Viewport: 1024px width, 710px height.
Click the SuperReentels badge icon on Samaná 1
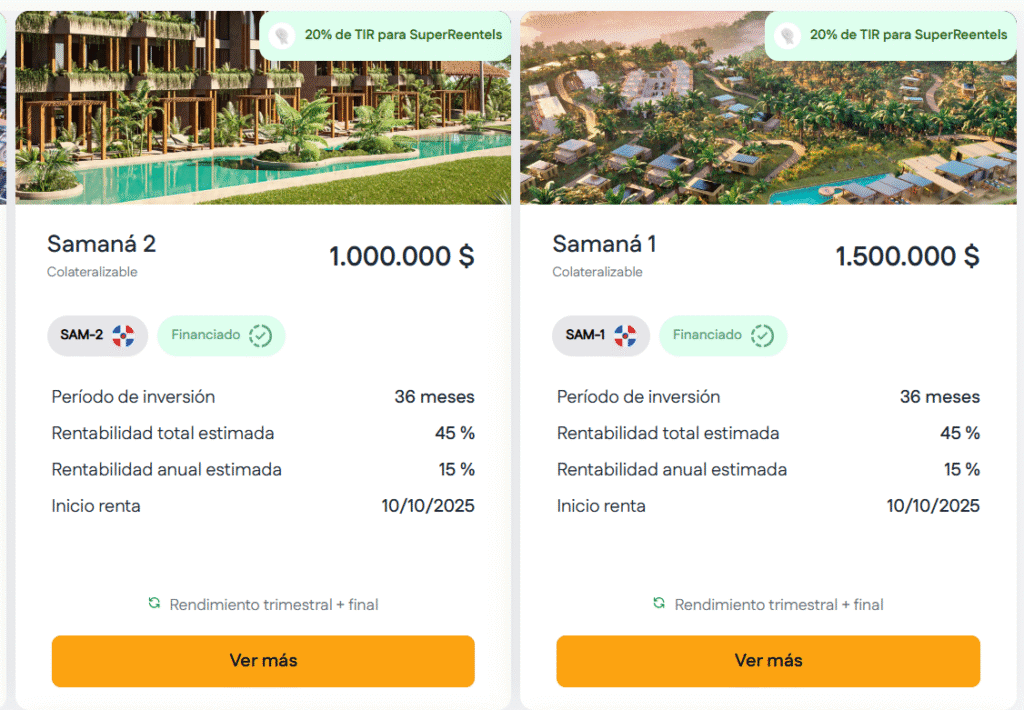788,35
